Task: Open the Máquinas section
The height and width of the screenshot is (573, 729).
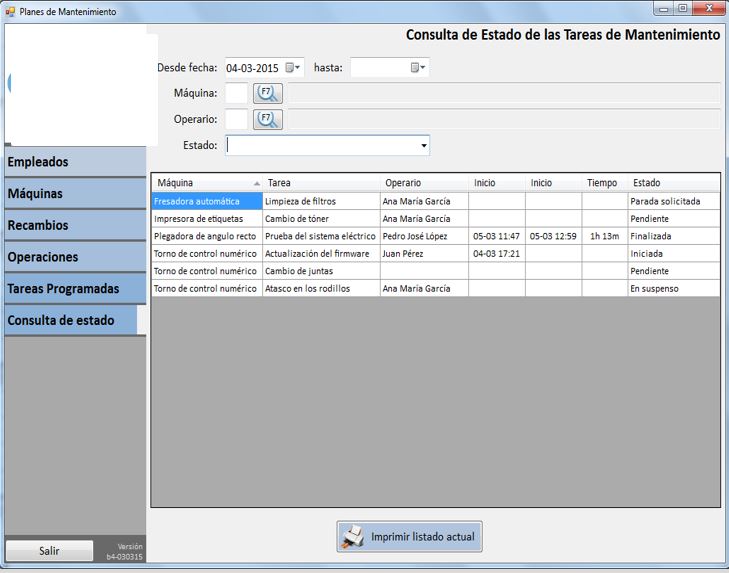Action: pyautogui.click(x=75, y=193)
